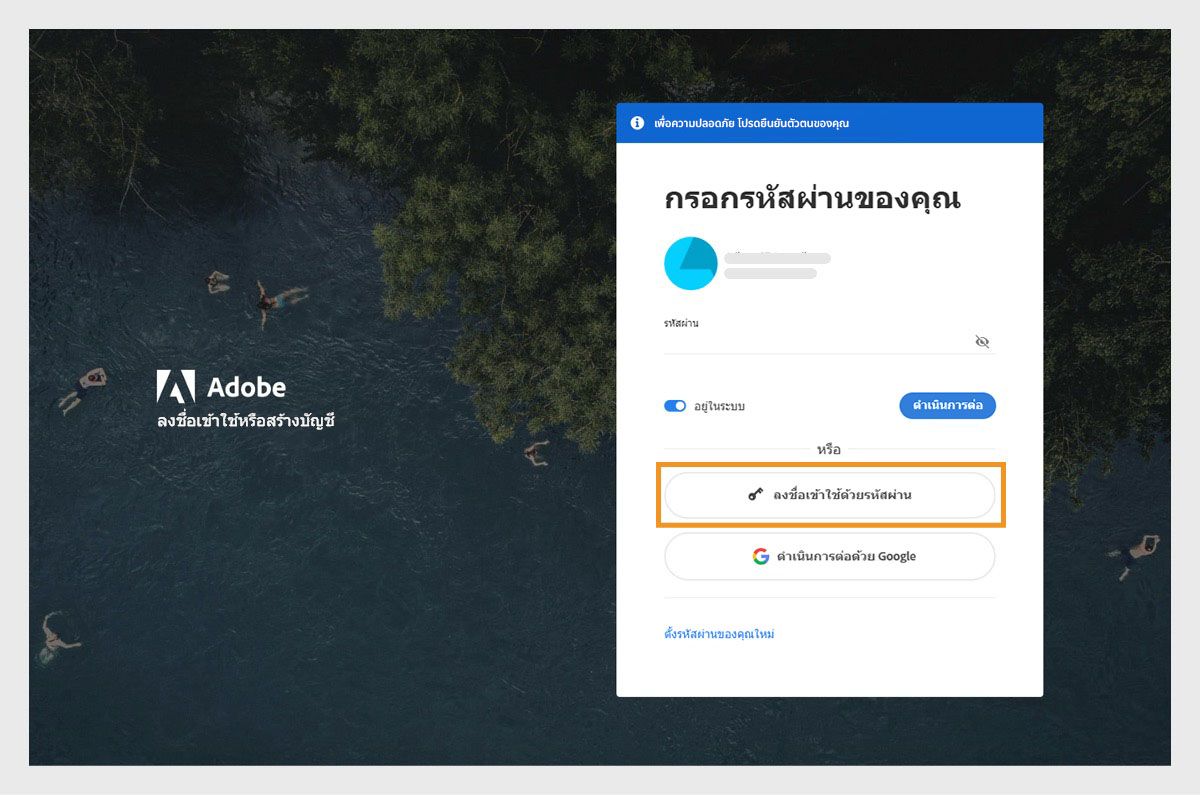Screen dimensions: 1200x795
Task: Click the Adobe wordmark text
Action: click(246, 387)
